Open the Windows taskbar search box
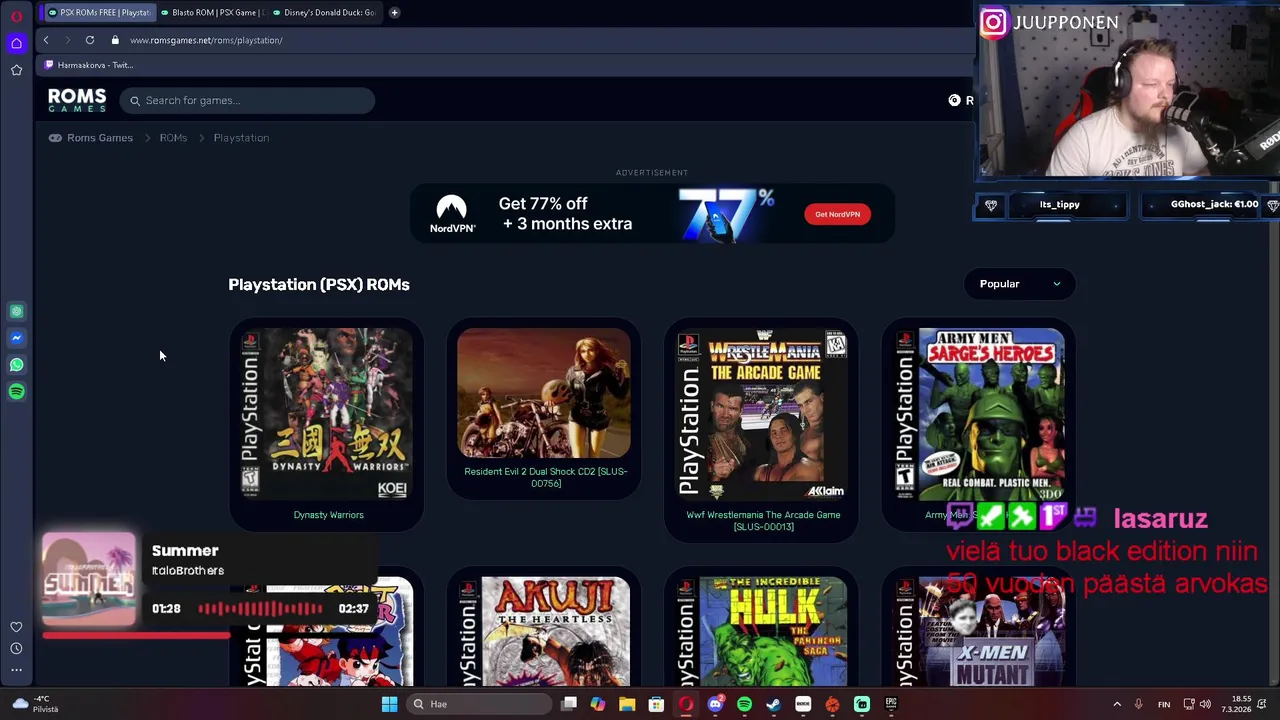Screen dimensions: 1280x720 (x=479, y=704)
